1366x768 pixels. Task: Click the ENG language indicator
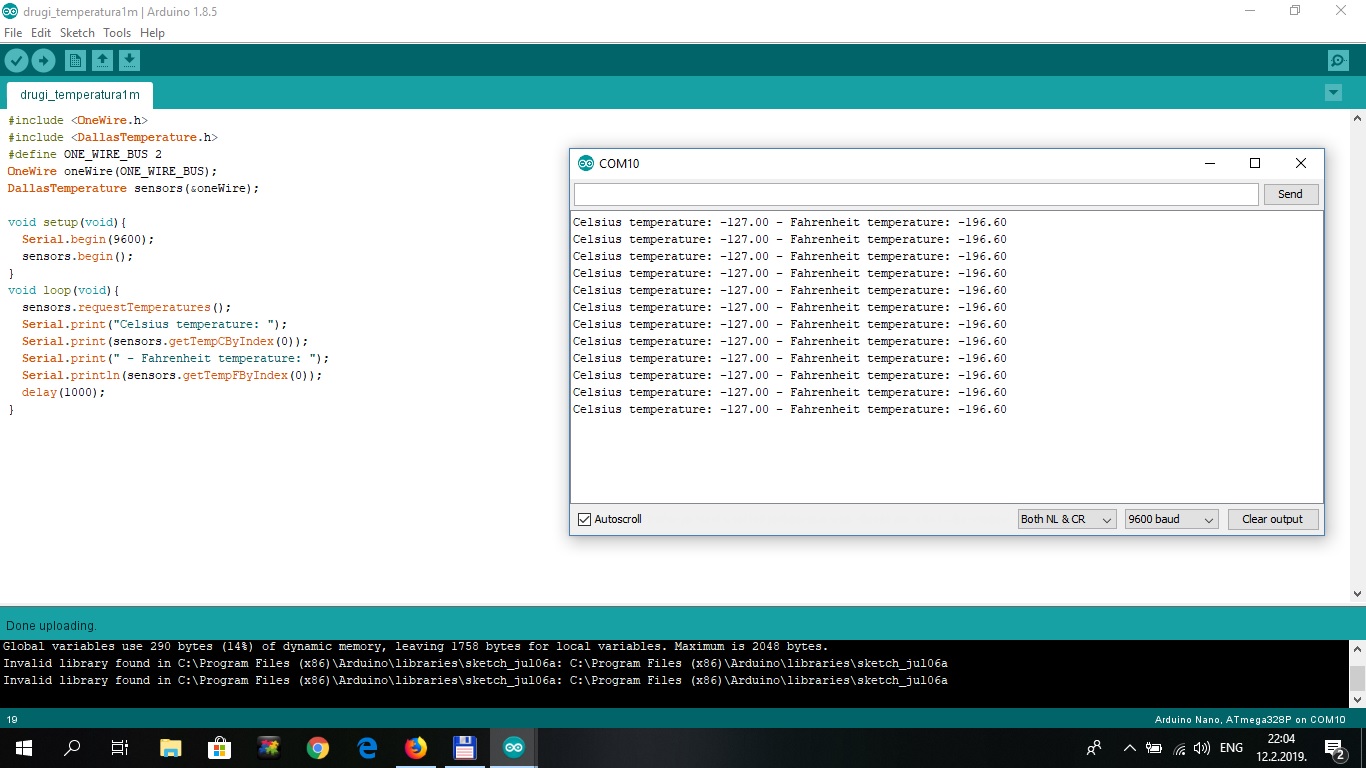(1232, 748)
